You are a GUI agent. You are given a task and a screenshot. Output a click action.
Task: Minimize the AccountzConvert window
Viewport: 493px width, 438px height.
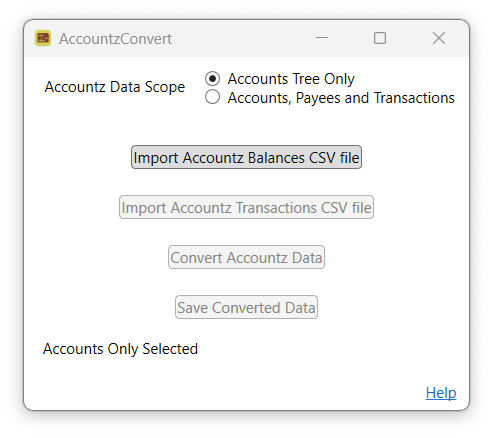coord(322,38)
